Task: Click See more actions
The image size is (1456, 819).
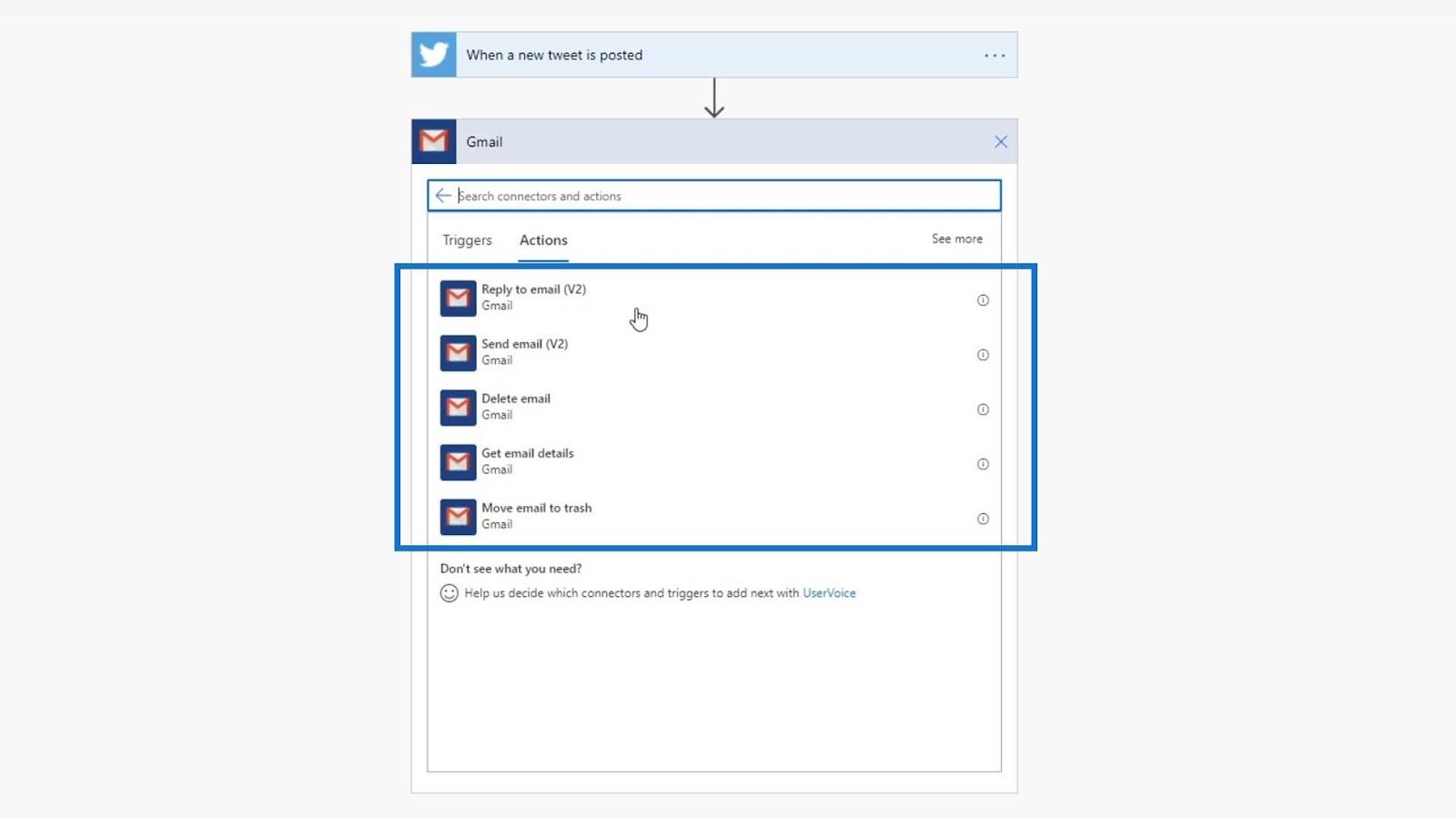Action: click(956, 238)
